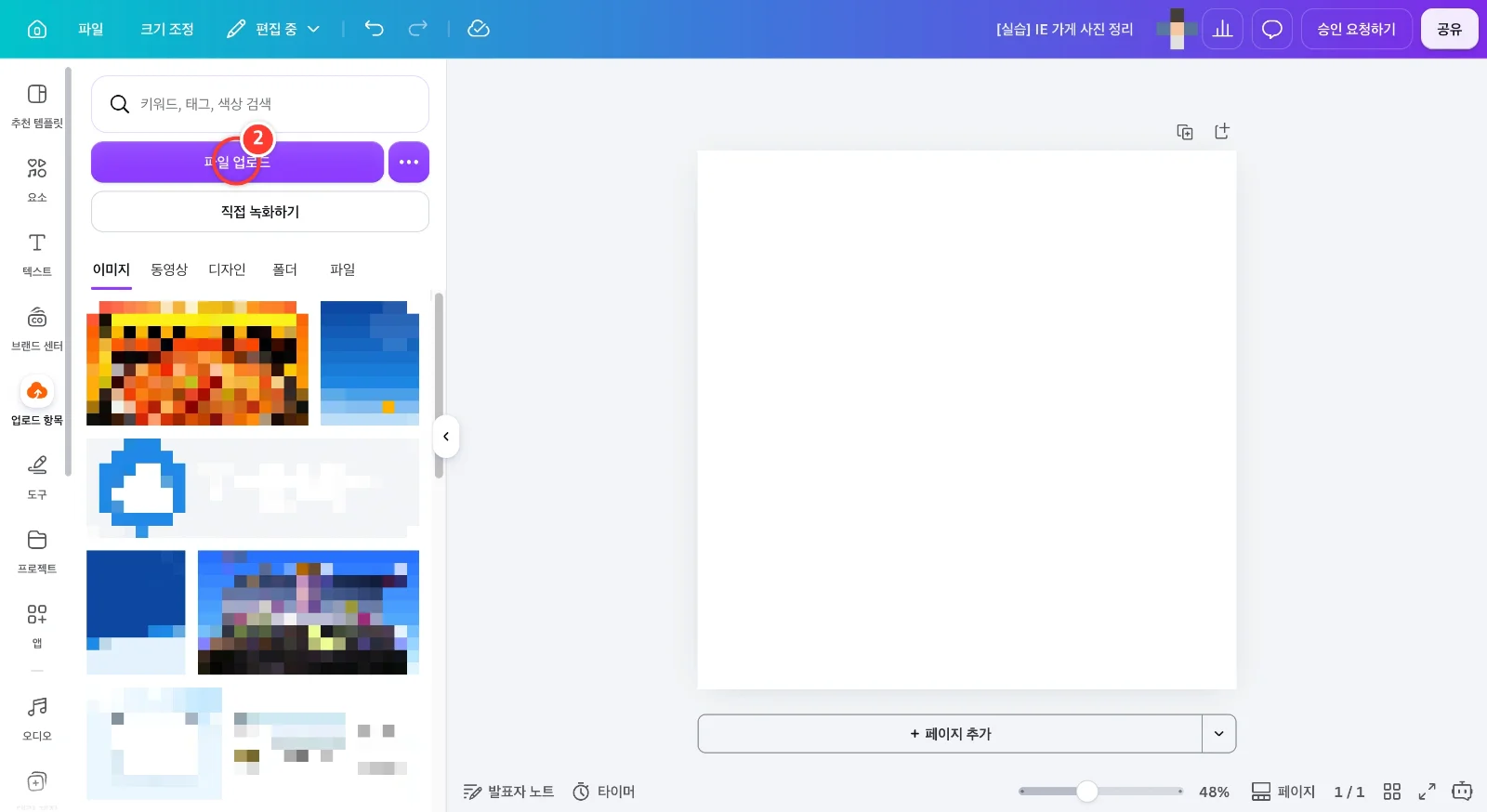Select the blue gradient uploaded image

pos(370,363)
